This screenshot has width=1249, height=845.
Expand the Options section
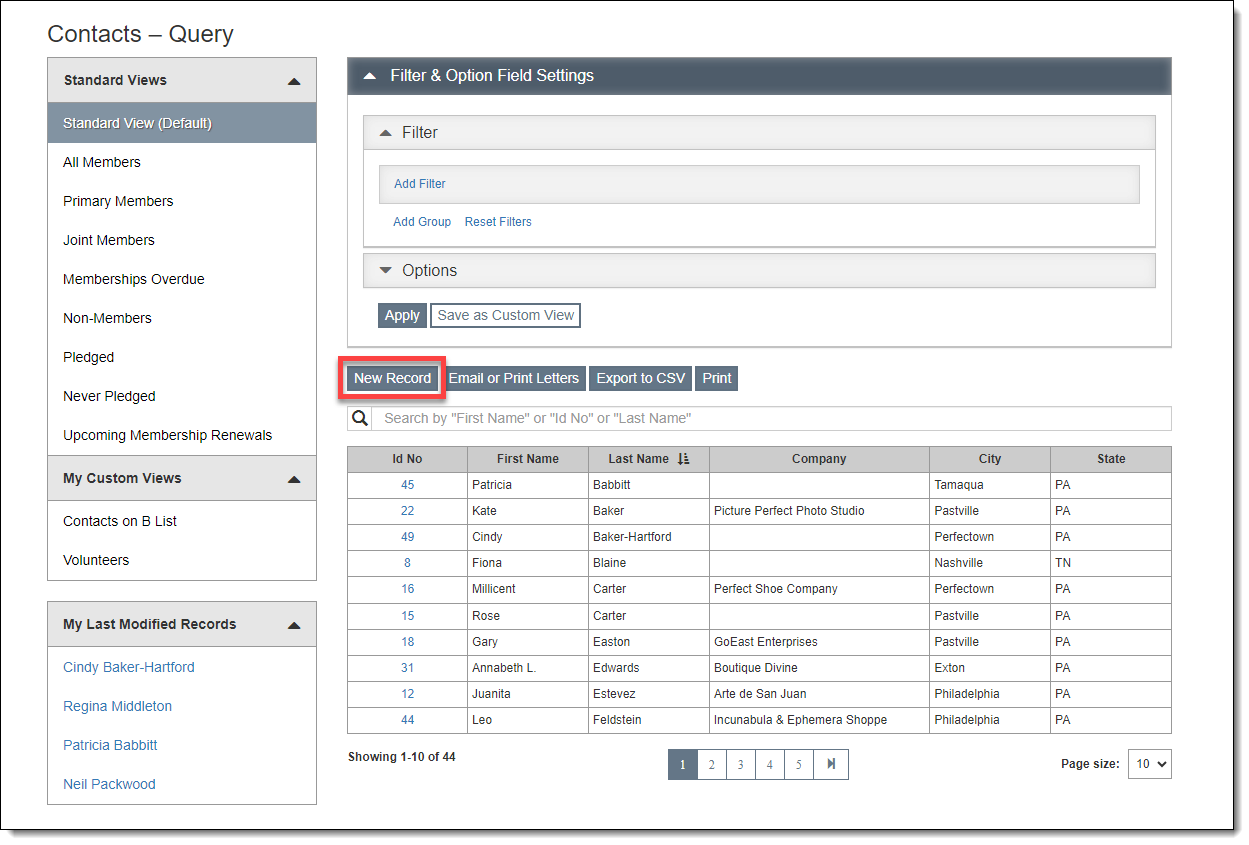386,271
